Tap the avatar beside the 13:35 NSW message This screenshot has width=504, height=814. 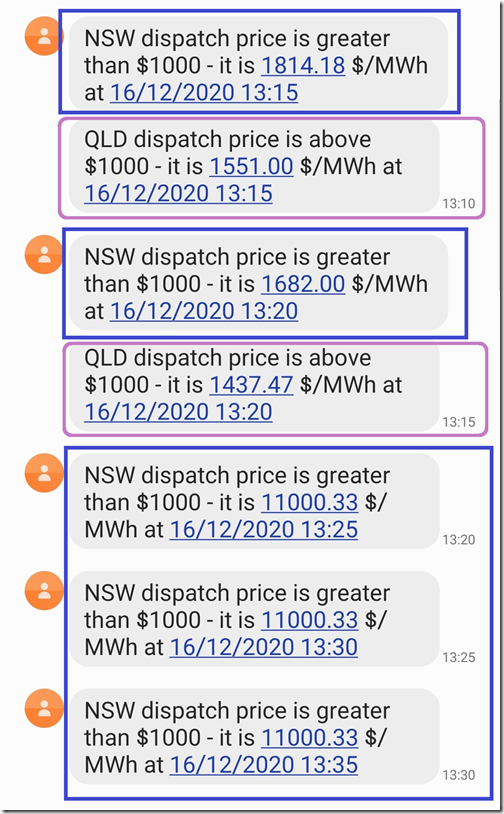[x=44, y=708]
